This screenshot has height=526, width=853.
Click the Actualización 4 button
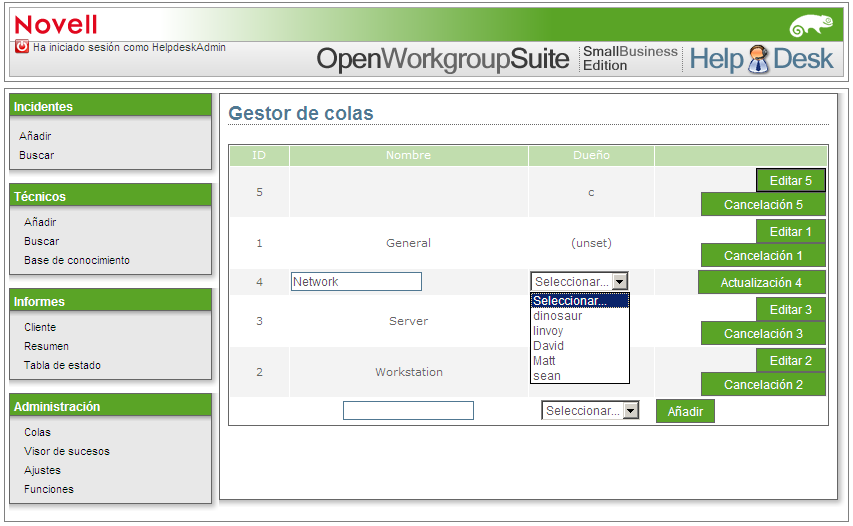click(762, 283)
